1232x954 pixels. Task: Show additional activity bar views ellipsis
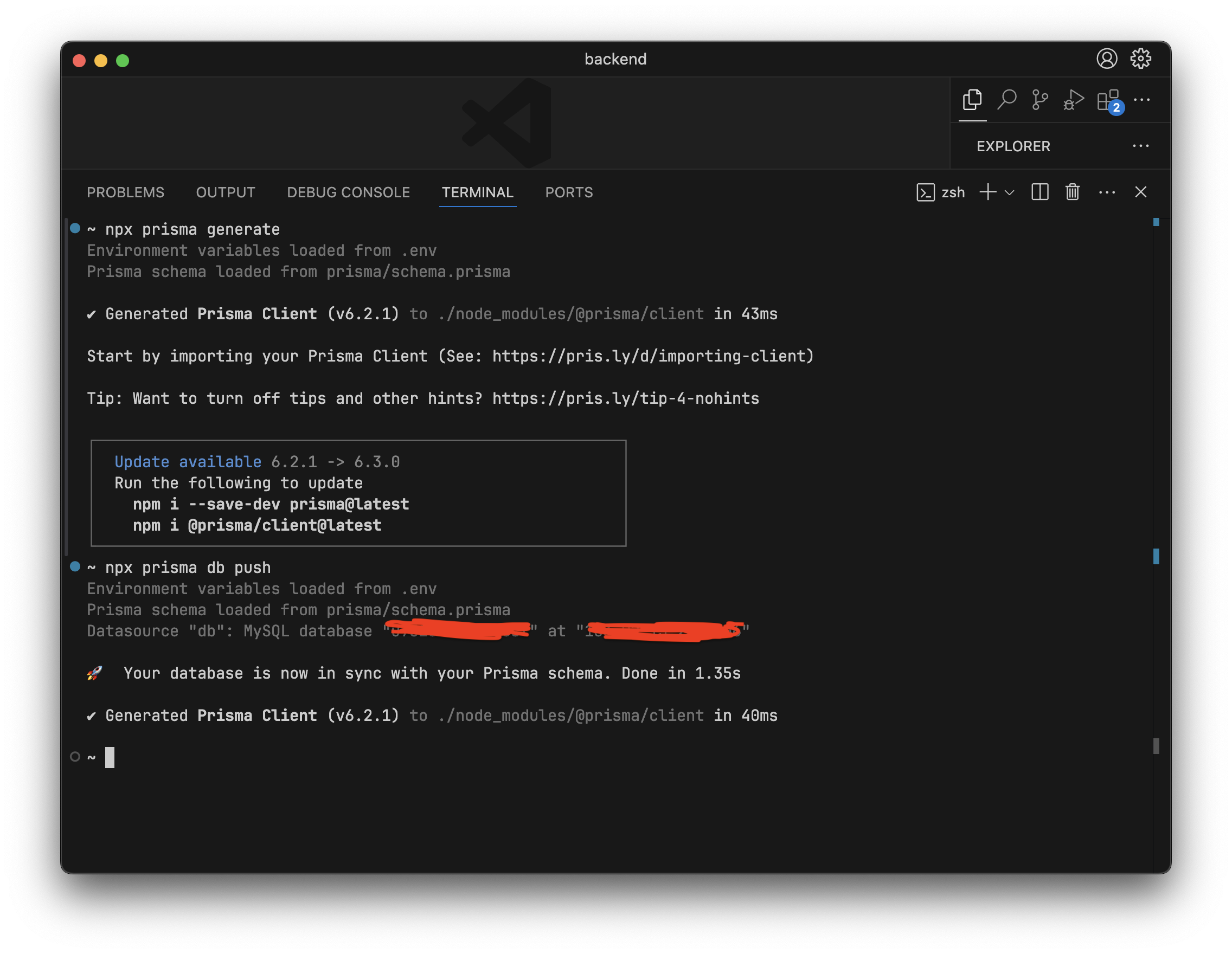[1142, 100]
